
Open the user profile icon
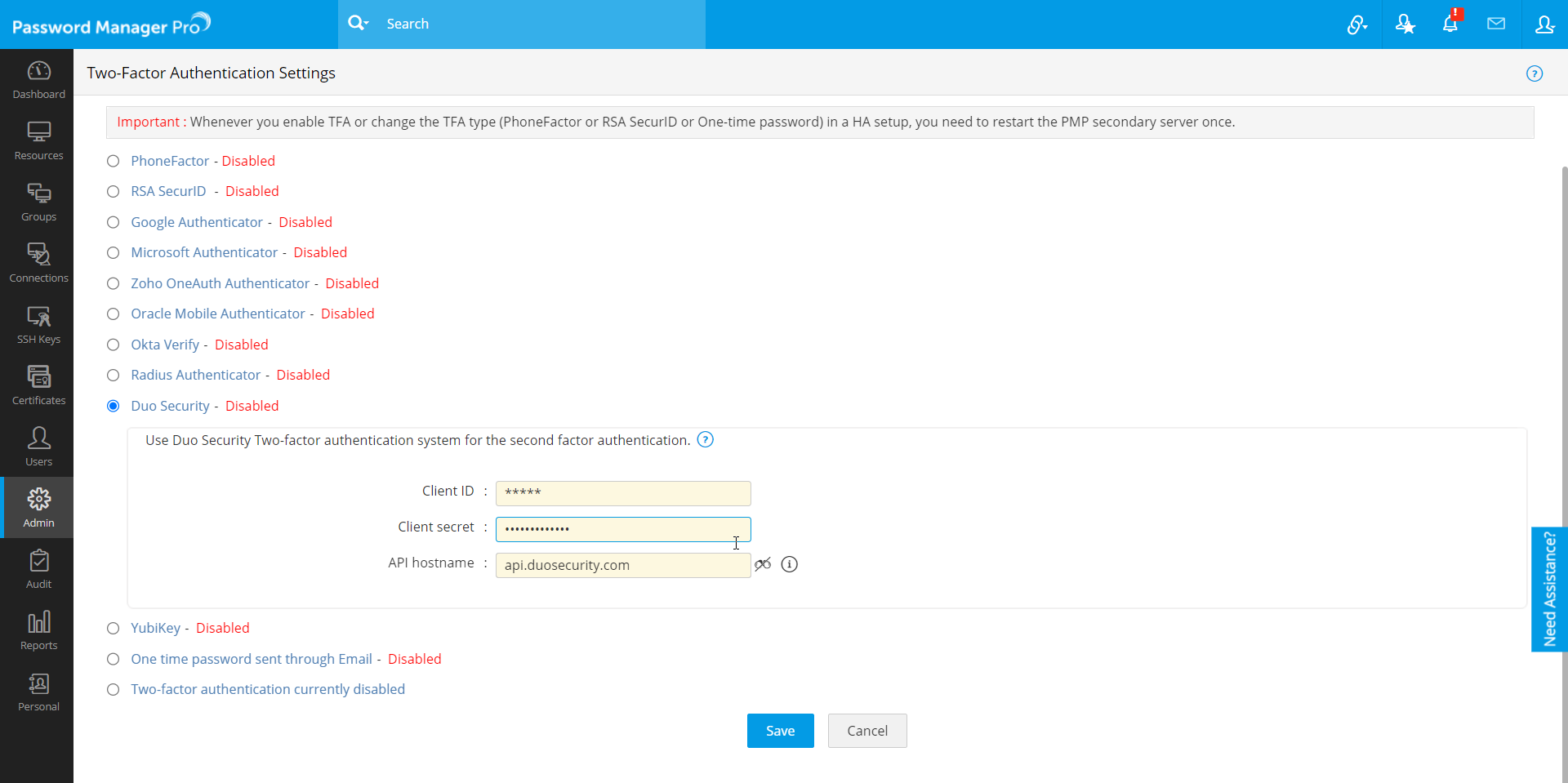coord(1544,24)
